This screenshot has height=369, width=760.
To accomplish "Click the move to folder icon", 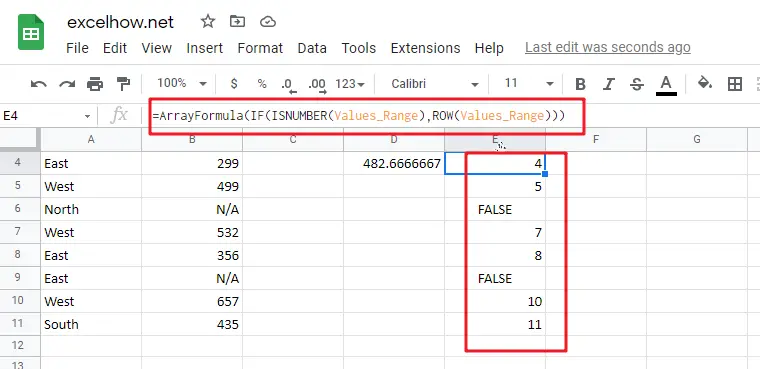I will pos(238,21).
